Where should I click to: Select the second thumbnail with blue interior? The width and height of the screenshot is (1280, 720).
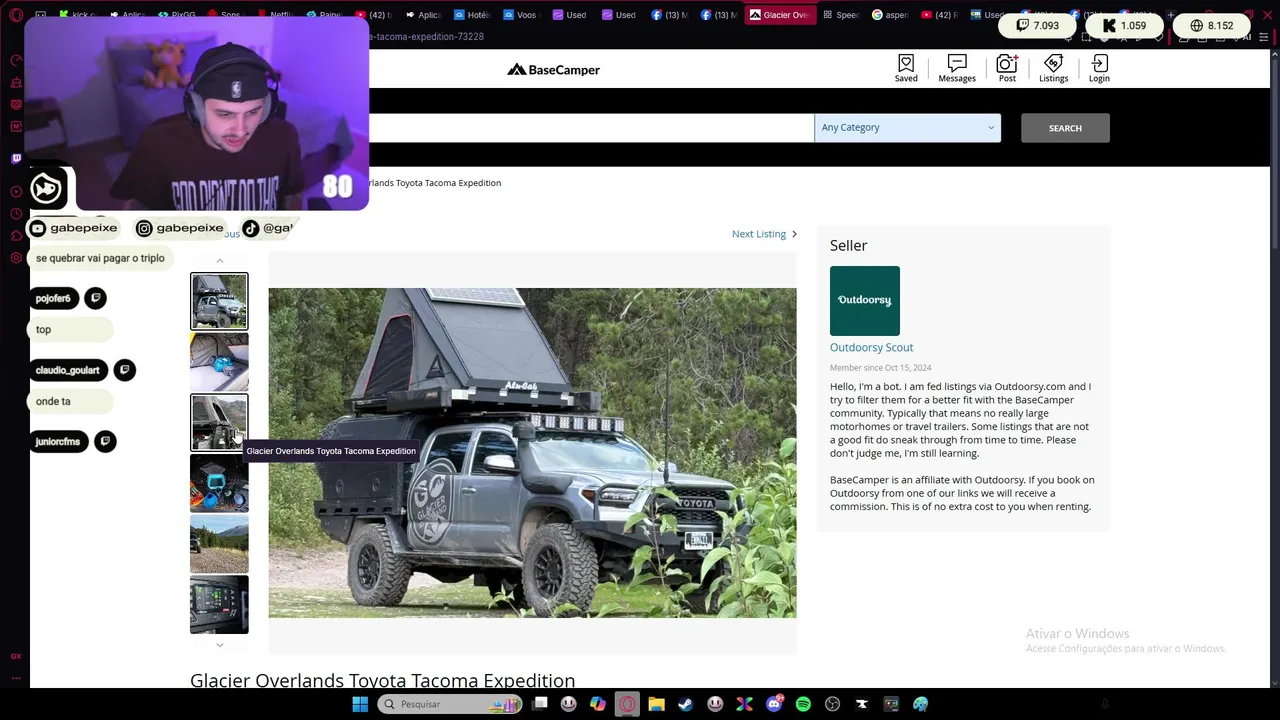(219, 362)
